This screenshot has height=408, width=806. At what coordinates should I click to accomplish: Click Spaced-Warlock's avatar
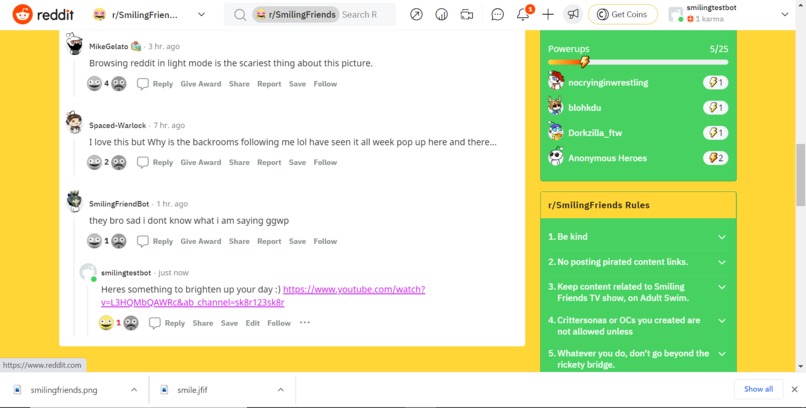(74, 122)
